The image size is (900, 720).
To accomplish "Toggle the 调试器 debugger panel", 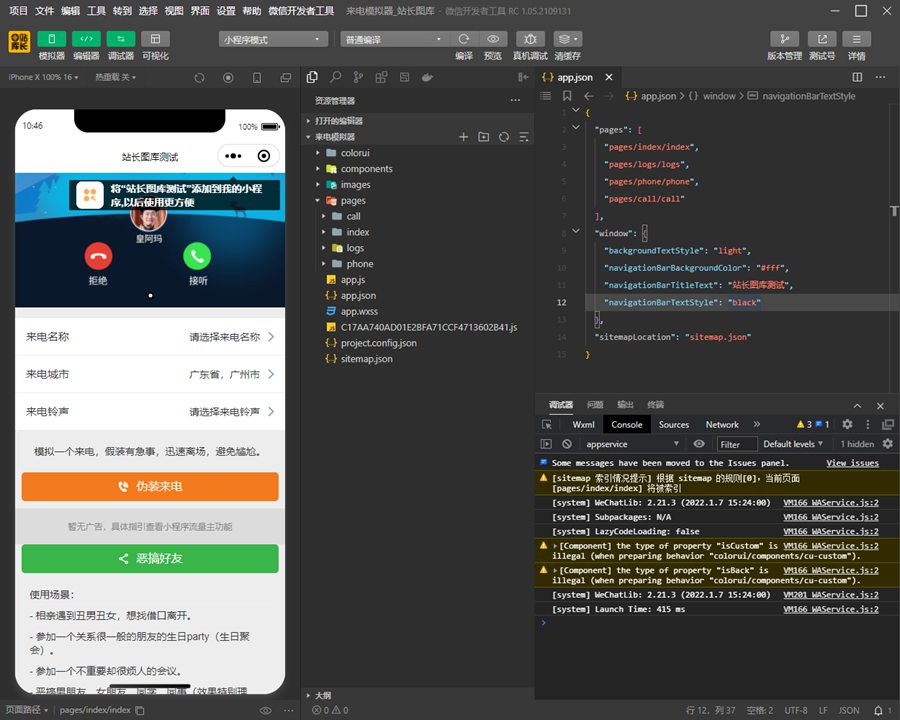I will 120,39.
